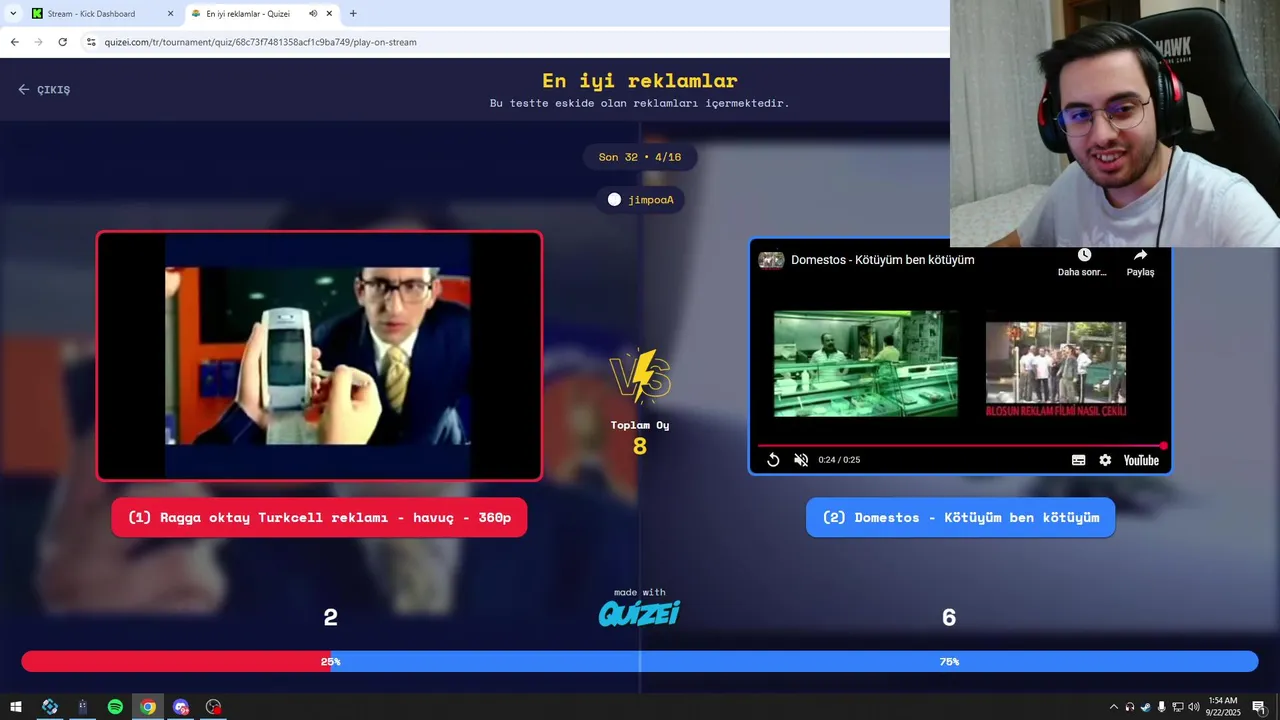Vote for Ragga oktay Turkcell reklamı
The width and height of the screenshot is (1280, 720).
pyautogui.click(x=319, y=517)
